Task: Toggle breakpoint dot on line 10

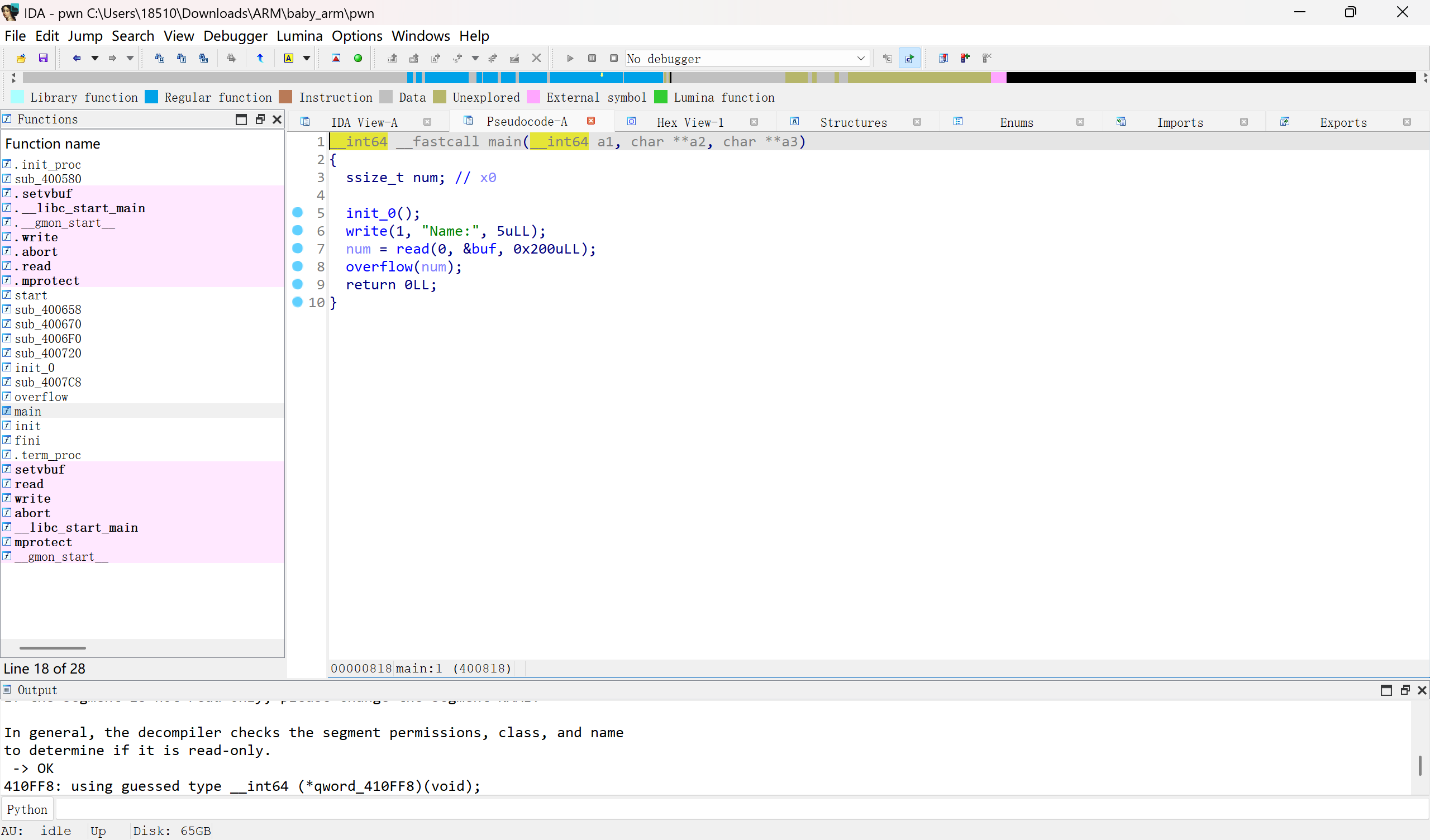Action: click(297, 302)
